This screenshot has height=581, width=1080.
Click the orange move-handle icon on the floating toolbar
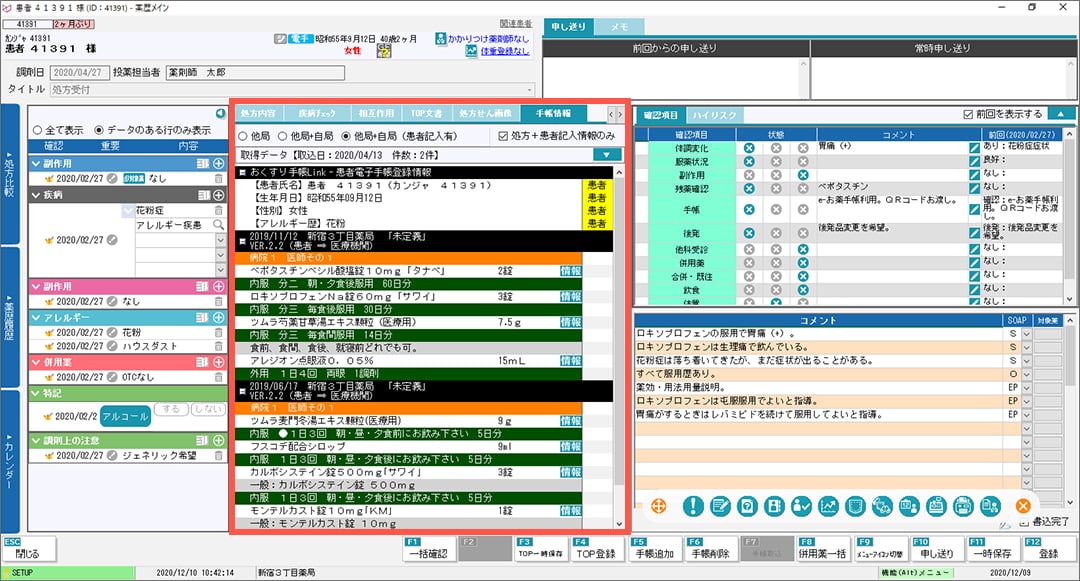click(x=658, y=507)
